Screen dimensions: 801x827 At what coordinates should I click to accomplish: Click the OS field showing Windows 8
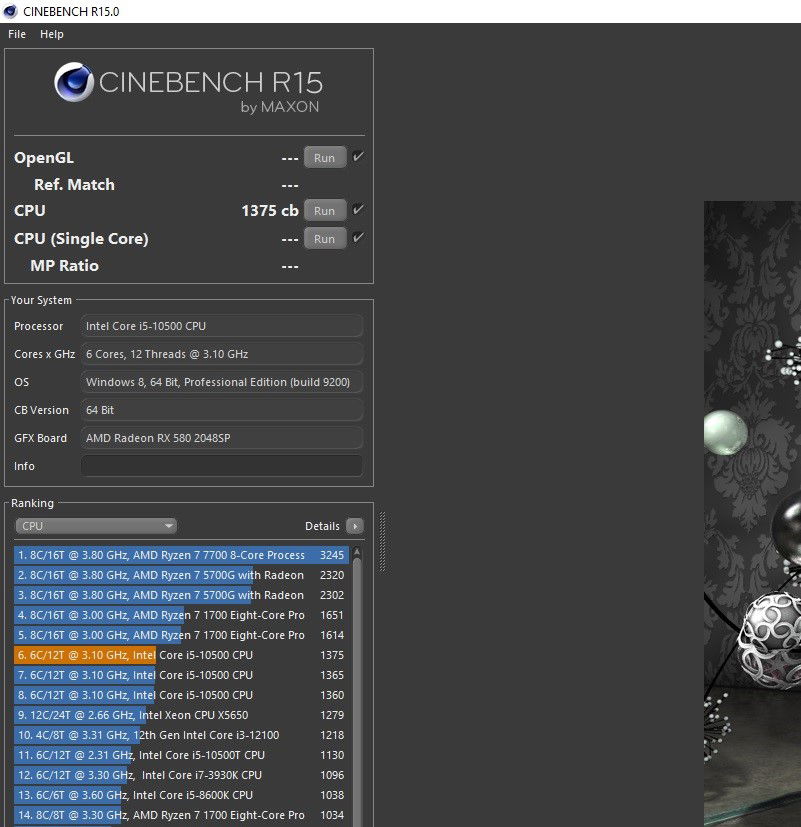(x=222, y=382)
